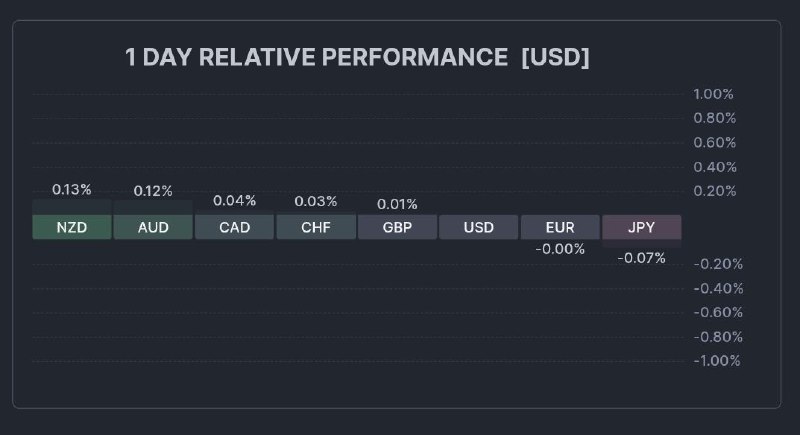Click the [USD] base currency in title
800x435 pixels.
coord(555,57)
